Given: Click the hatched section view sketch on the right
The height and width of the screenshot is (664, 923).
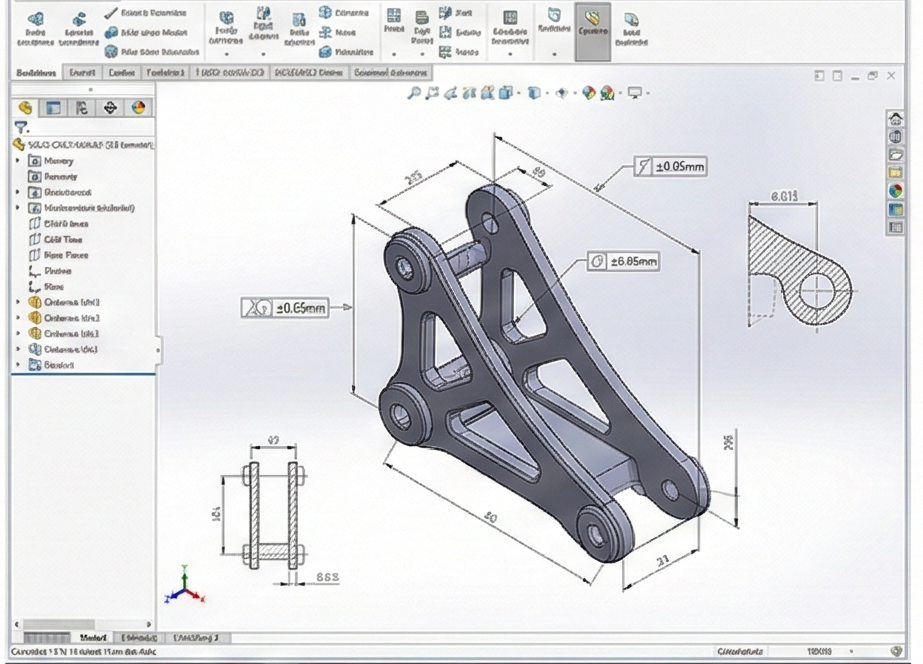Looking at the screenshot, I should point(799,271).
